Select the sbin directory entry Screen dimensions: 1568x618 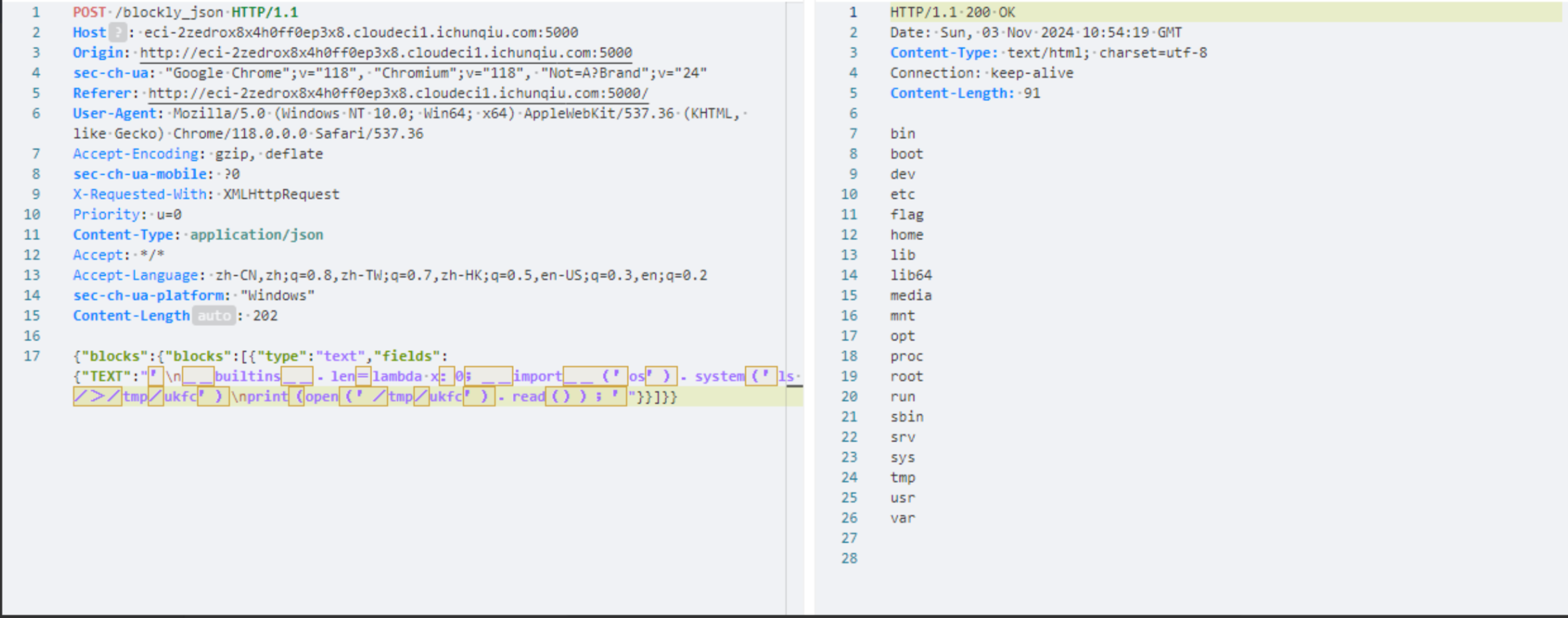907,417
